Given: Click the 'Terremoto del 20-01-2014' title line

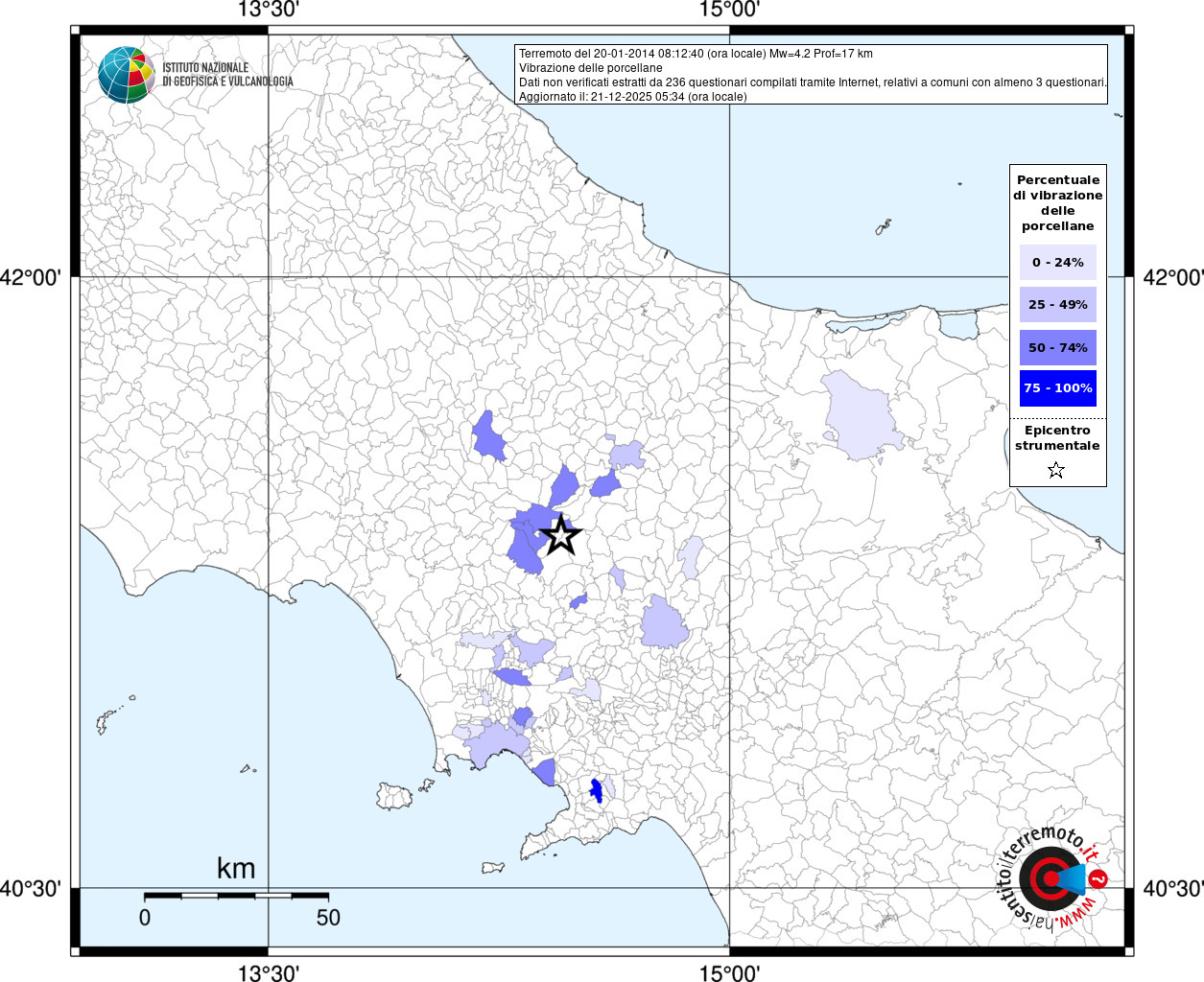Looking at the screenshot, I should (x=696, y=54).
